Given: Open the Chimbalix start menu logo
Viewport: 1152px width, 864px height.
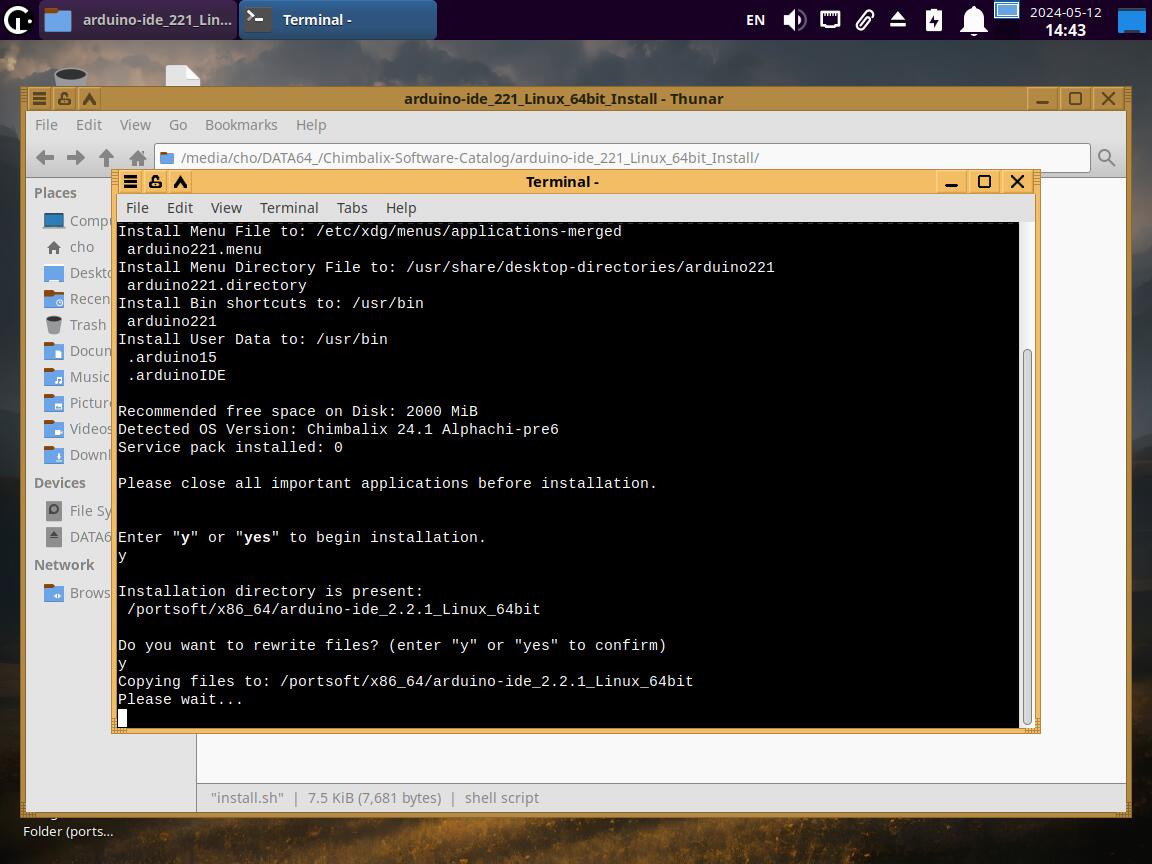Looking at the screenshot, I should coord(18,19).
